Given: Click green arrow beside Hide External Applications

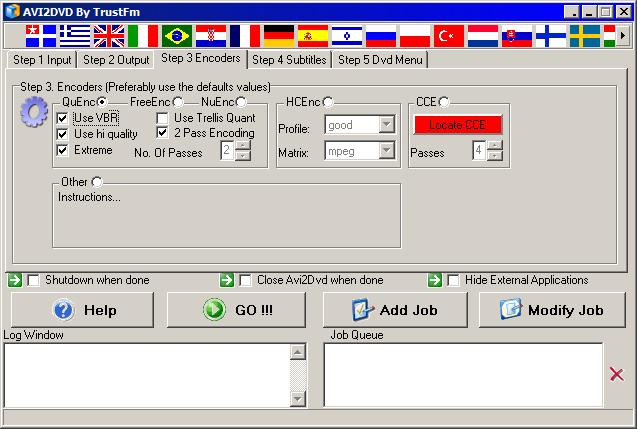Looking at the screenshot, I should [x=435, y=280].
